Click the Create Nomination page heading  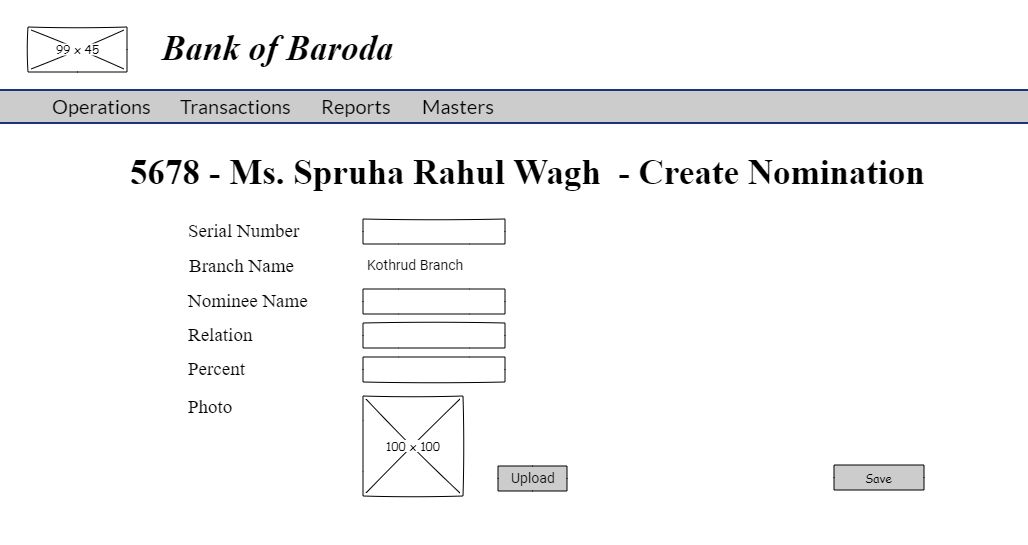pyautogui.click(x=527, y=172)
